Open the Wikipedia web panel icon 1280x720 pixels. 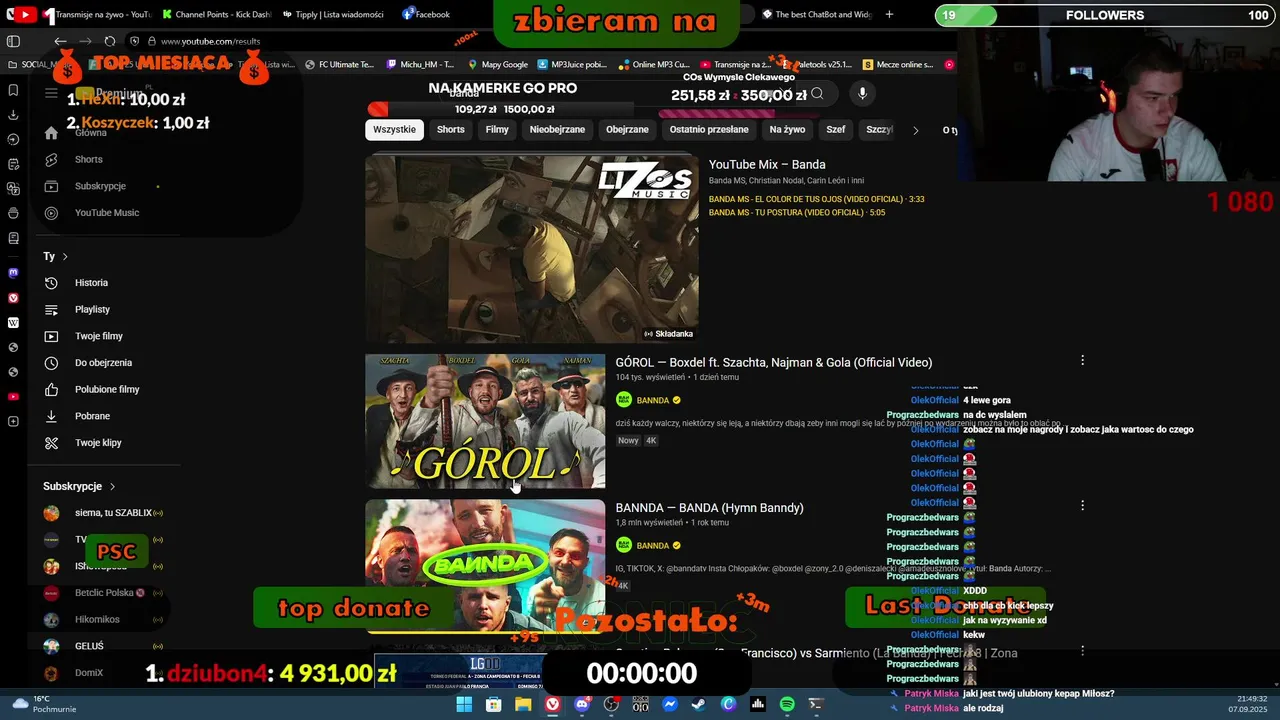pyautogui.click(x=13, y=323)
